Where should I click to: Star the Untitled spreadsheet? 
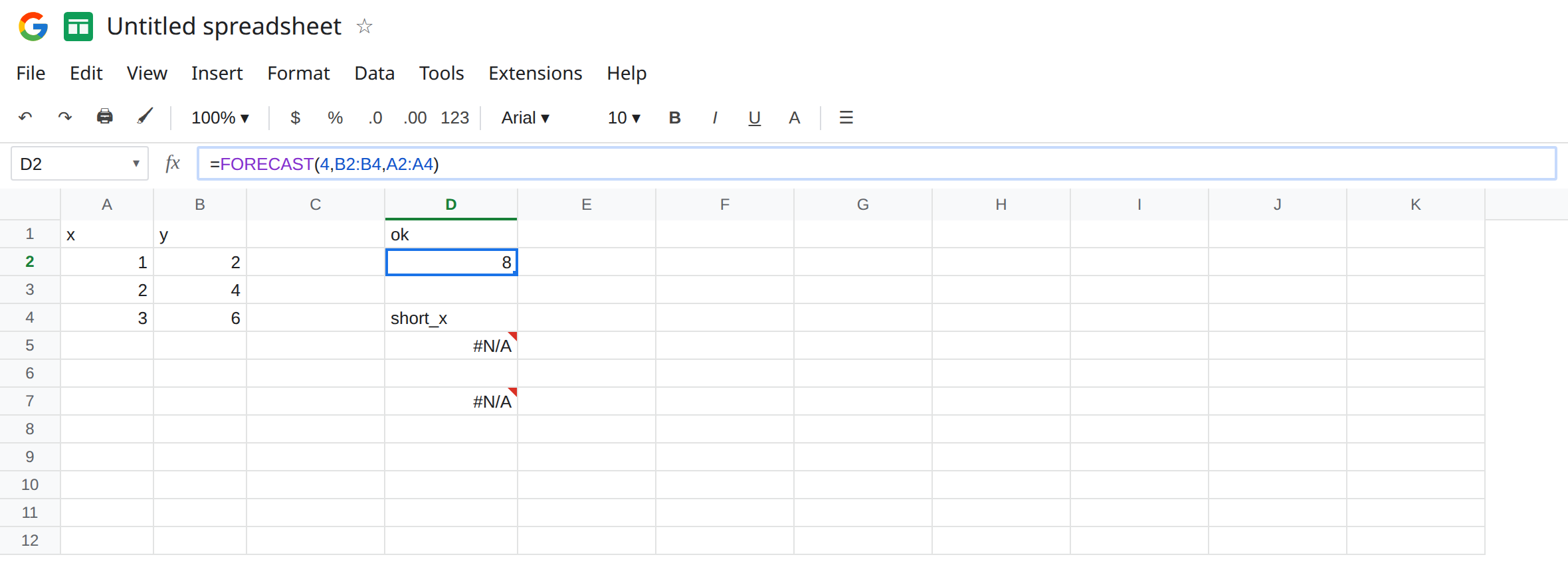pos(364,27)
